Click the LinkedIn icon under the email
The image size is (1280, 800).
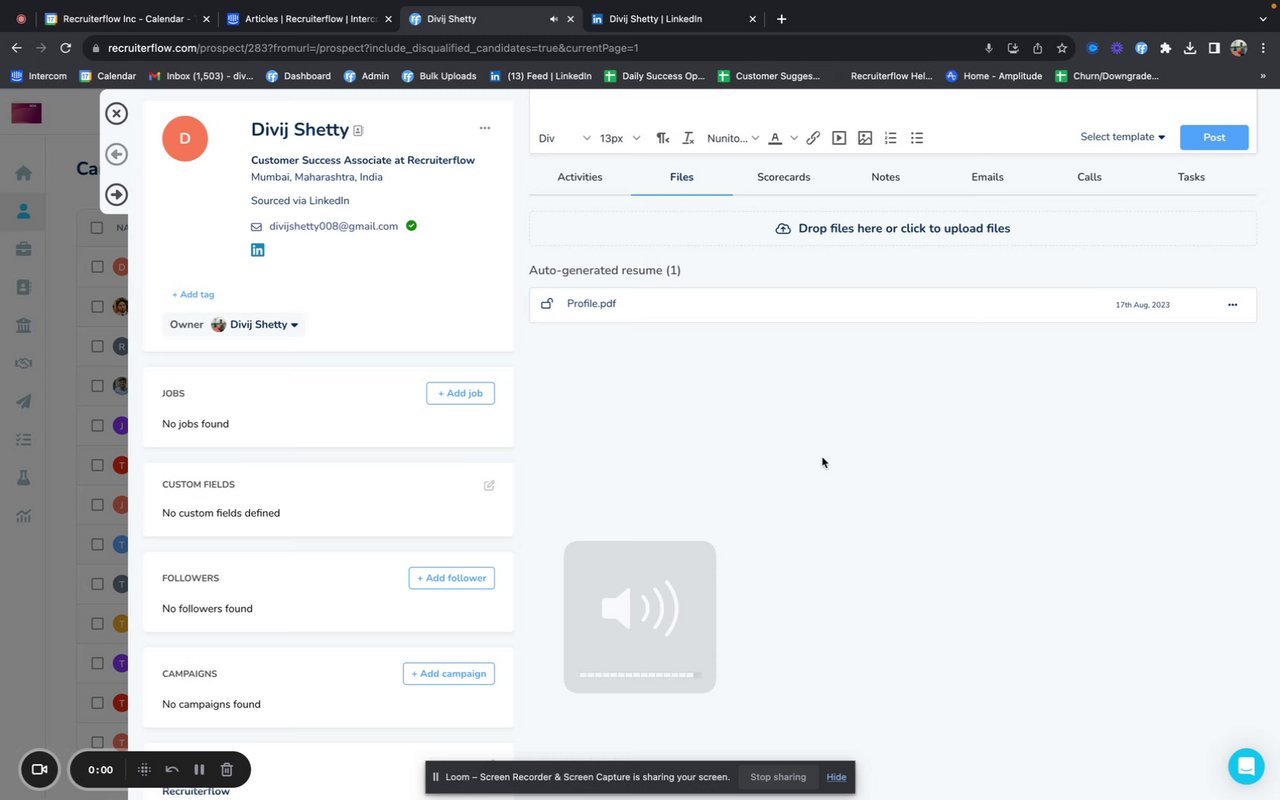pos(258,250)
